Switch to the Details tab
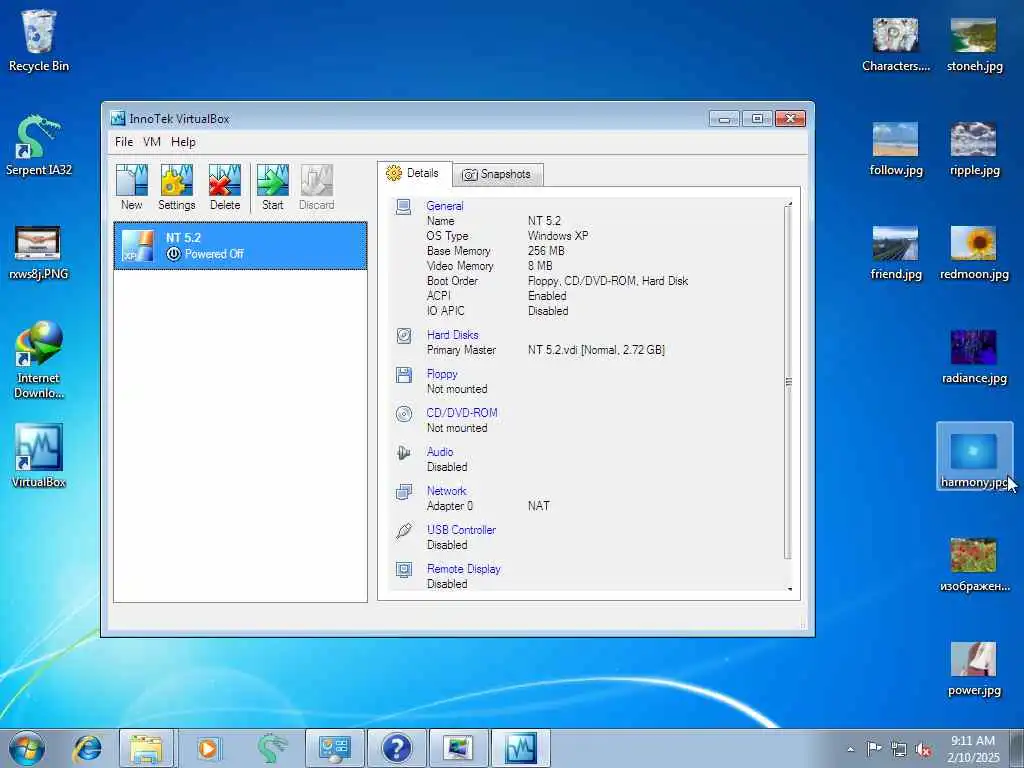Screen dimensions: 1024x768 pos(413,173)
